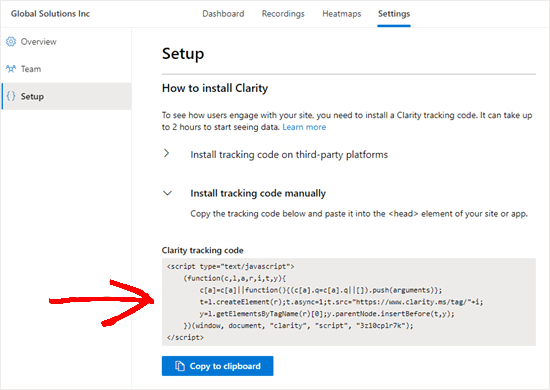Select the Settings tab
The width and height of the screenshot is (550, 390).
pos(394,14)
